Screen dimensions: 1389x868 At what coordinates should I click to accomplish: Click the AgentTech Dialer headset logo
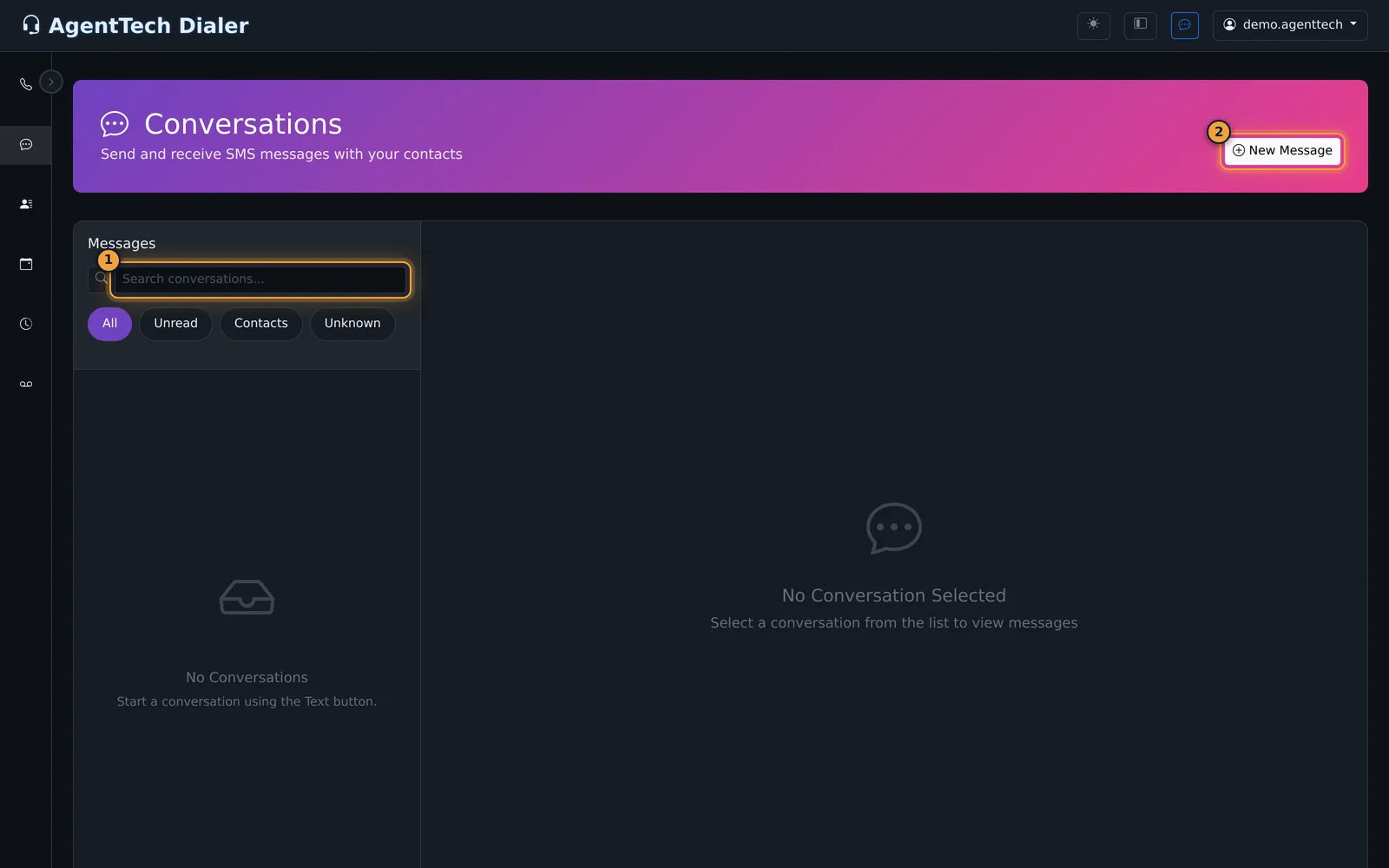click(31, 25)
